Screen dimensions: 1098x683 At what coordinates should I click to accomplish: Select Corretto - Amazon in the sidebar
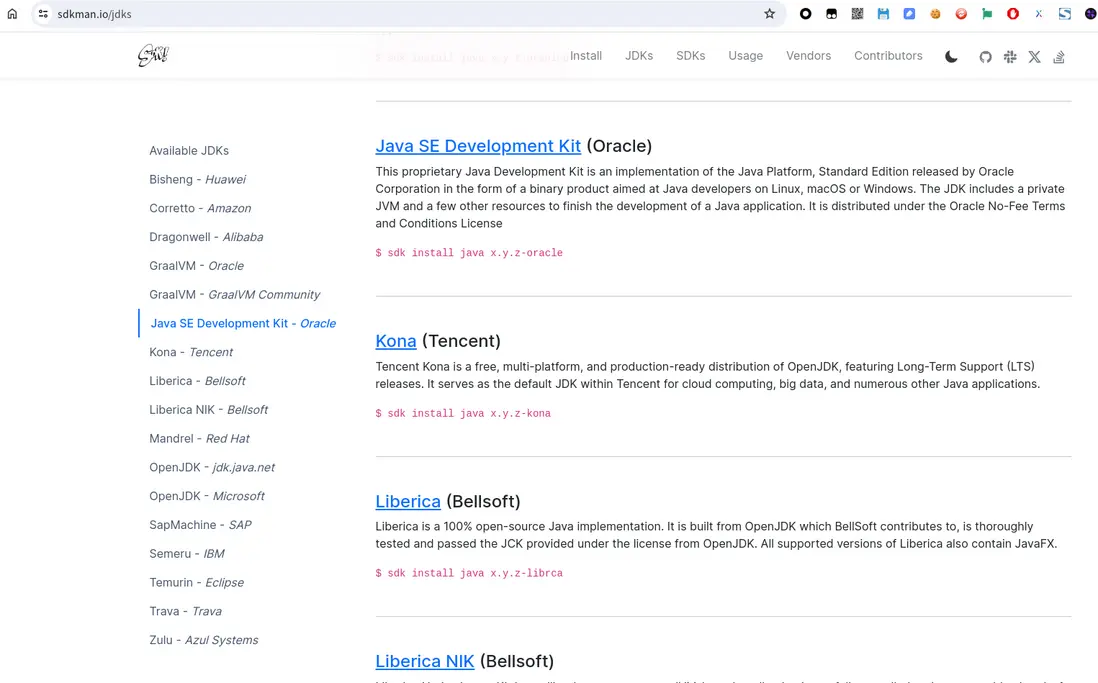point(200,208)
